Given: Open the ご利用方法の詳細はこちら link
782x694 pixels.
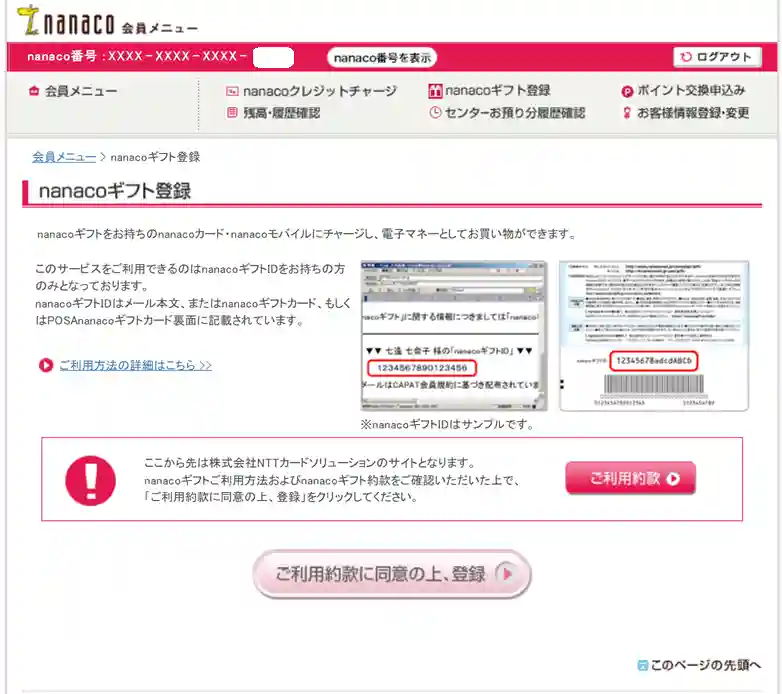Looking at the screenshot, I should click(136, 365).
